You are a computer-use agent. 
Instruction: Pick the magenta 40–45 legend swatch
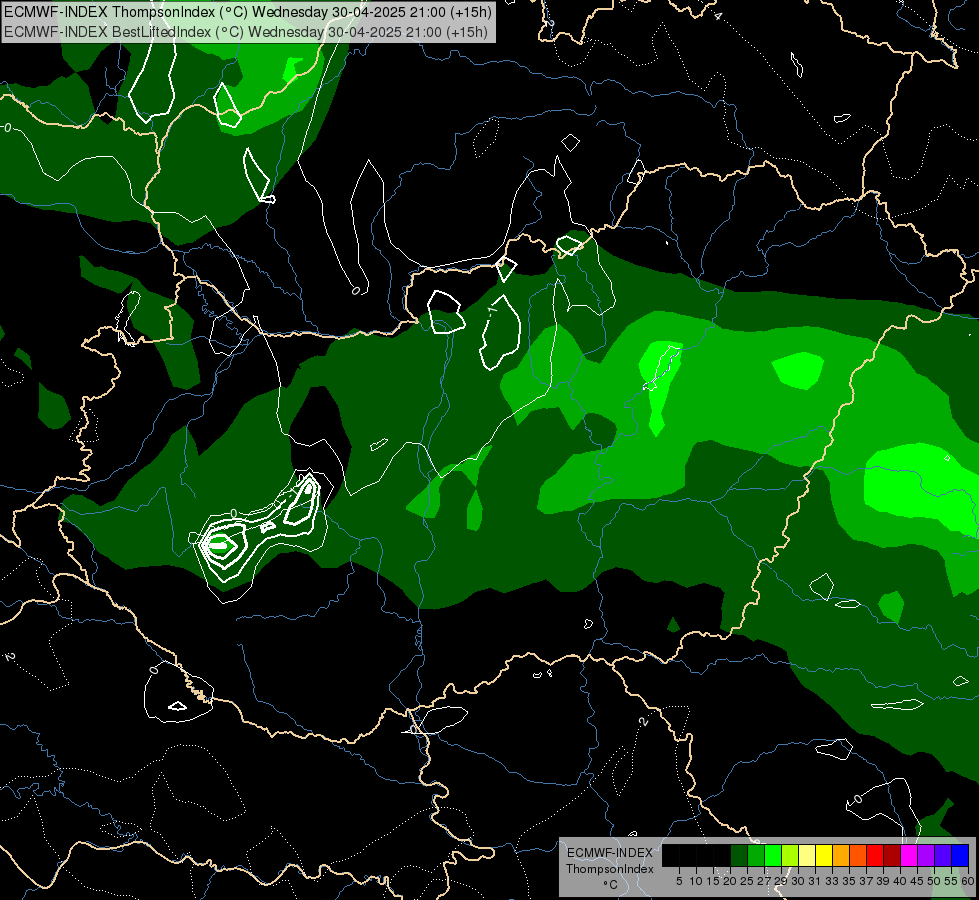coord(909,855)
